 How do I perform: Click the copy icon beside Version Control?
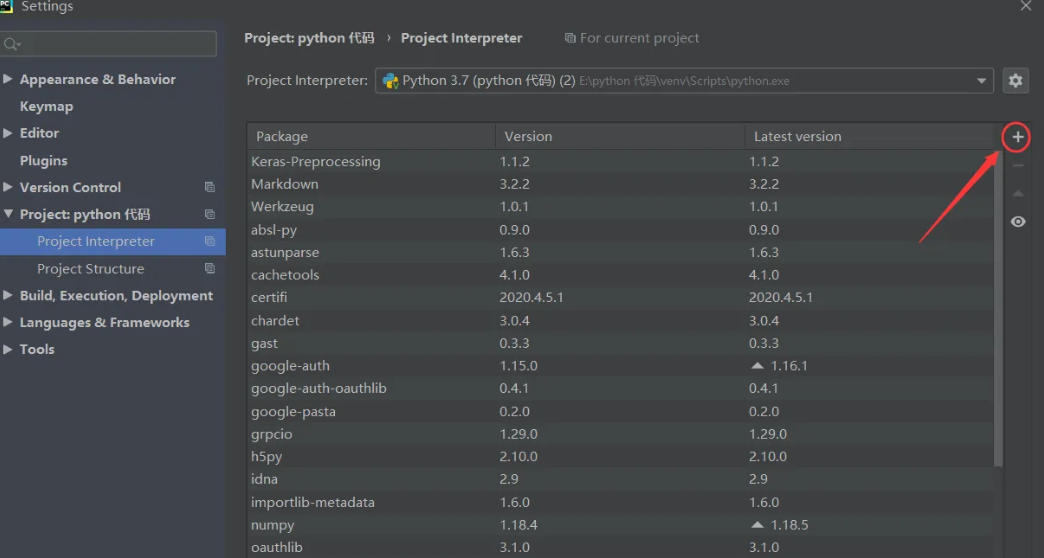click(210, 187)
